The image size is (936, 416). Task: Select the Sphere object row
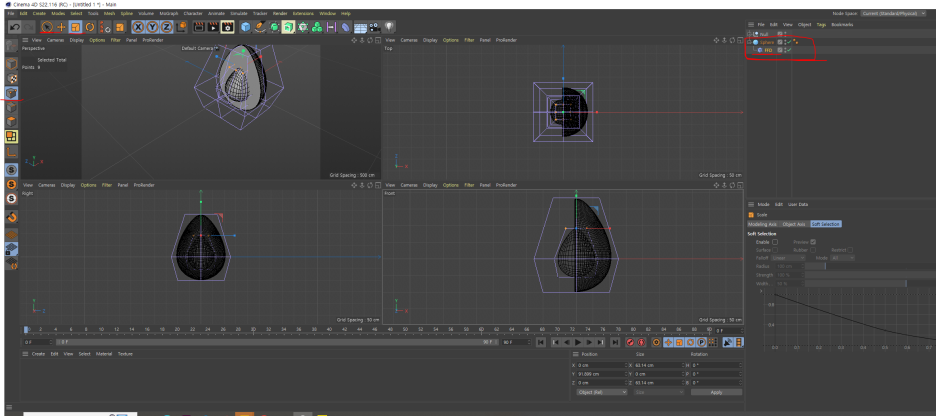[x=768, y=42]
